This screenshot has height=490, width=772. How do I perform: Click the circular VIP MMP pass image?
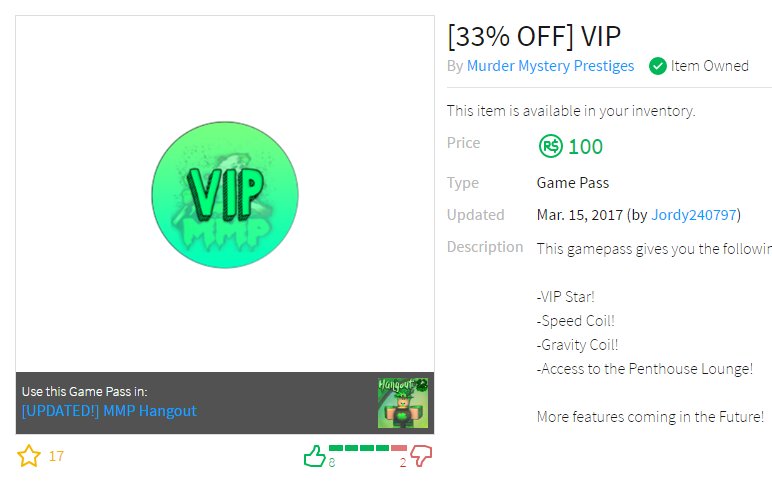225,195
